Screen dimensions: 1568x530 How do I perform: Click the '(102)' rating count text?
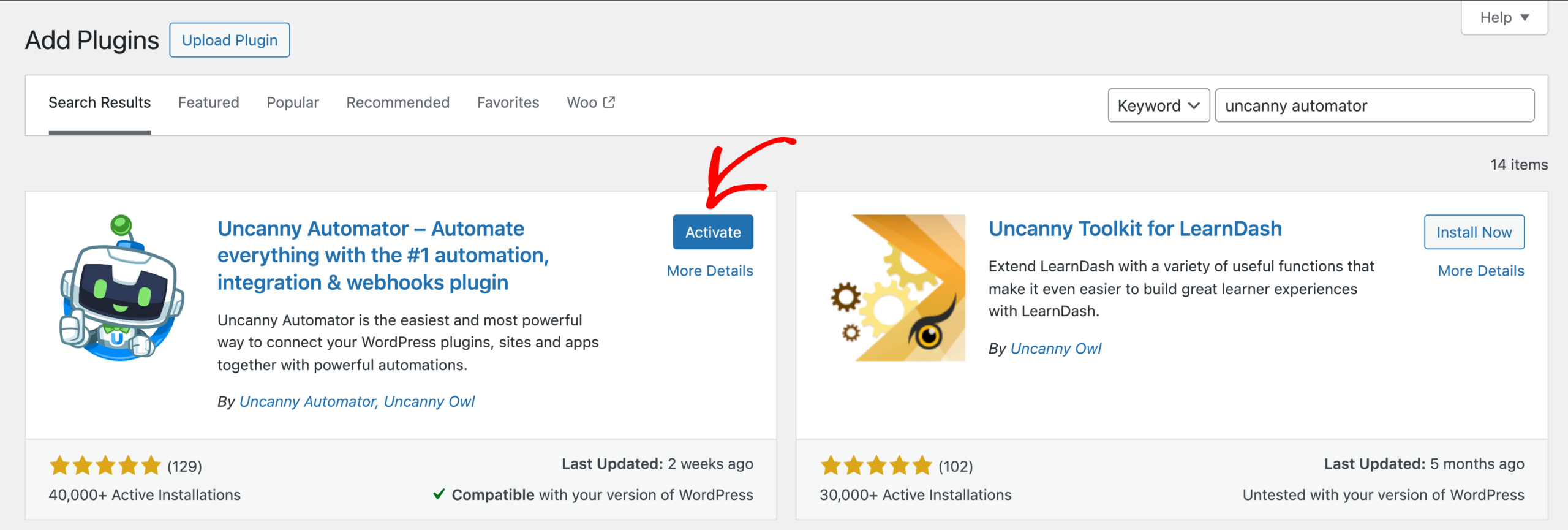coord(956,466)
